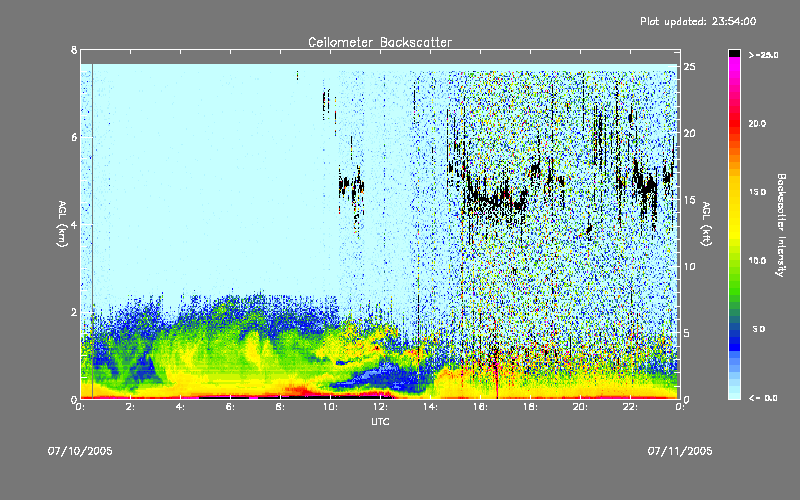The height and width of the screenshot is (500, 800).
Task: Select the "6:" hour tick label
Action: 231,407
